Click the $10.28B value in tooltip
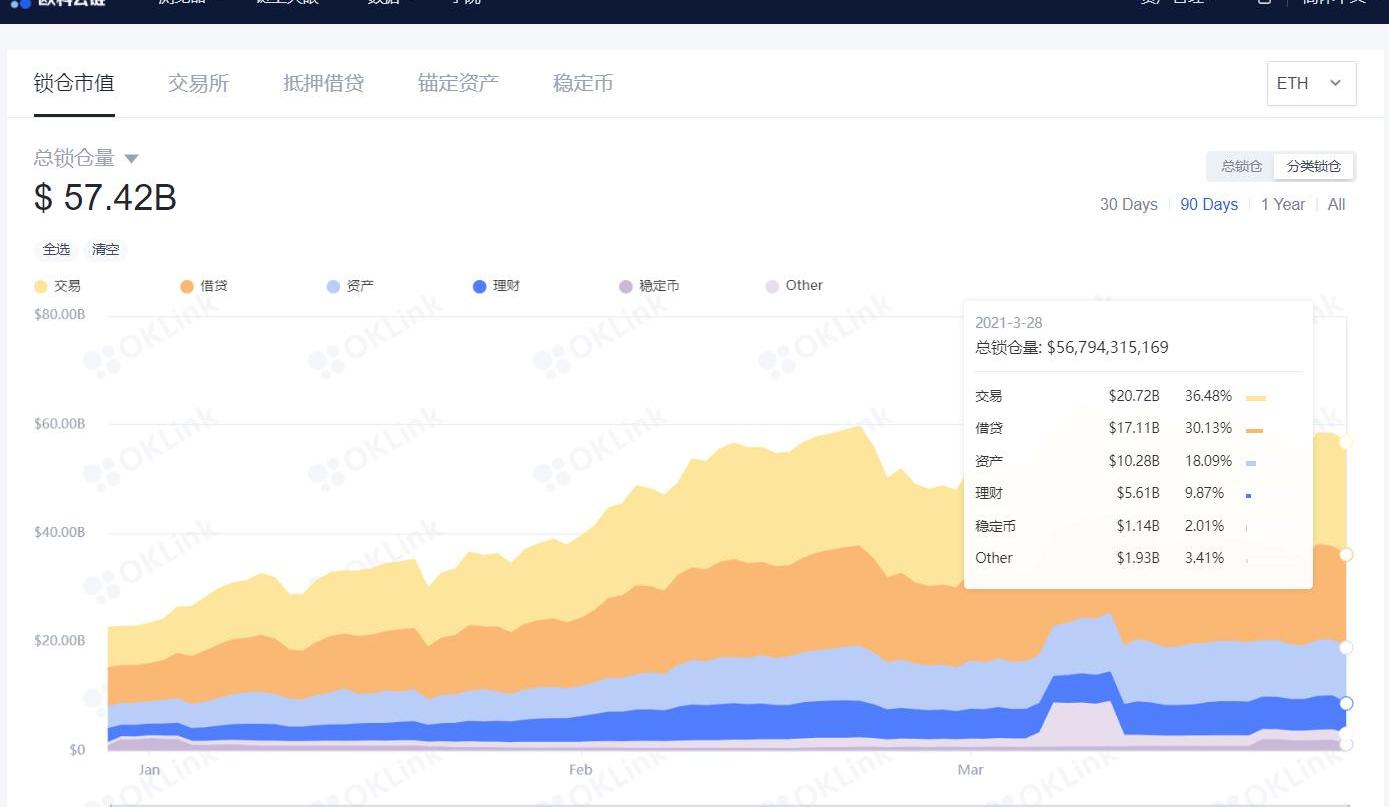Screen dimensions: 1389x807 pos(1134,461)
